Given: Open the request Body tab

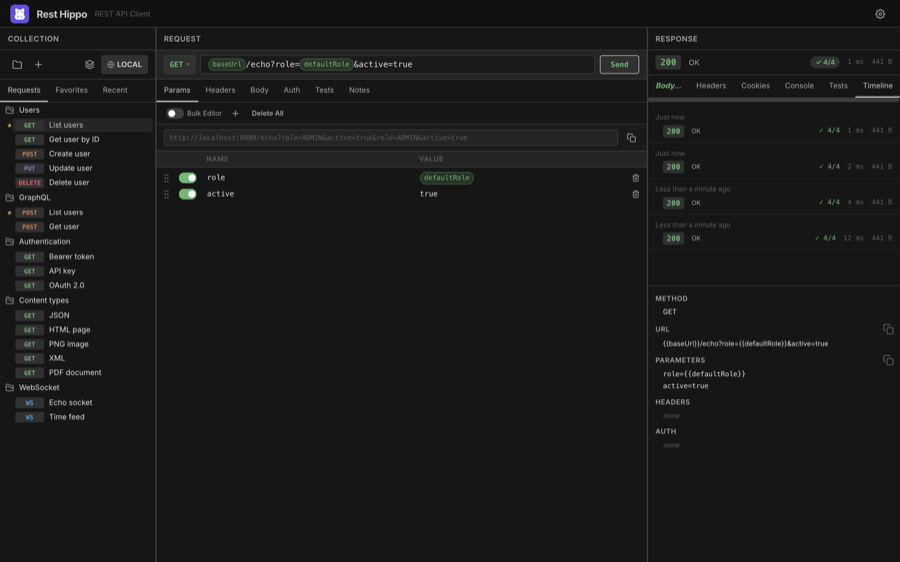Looking at the screenshot, I should coord(259,90).
